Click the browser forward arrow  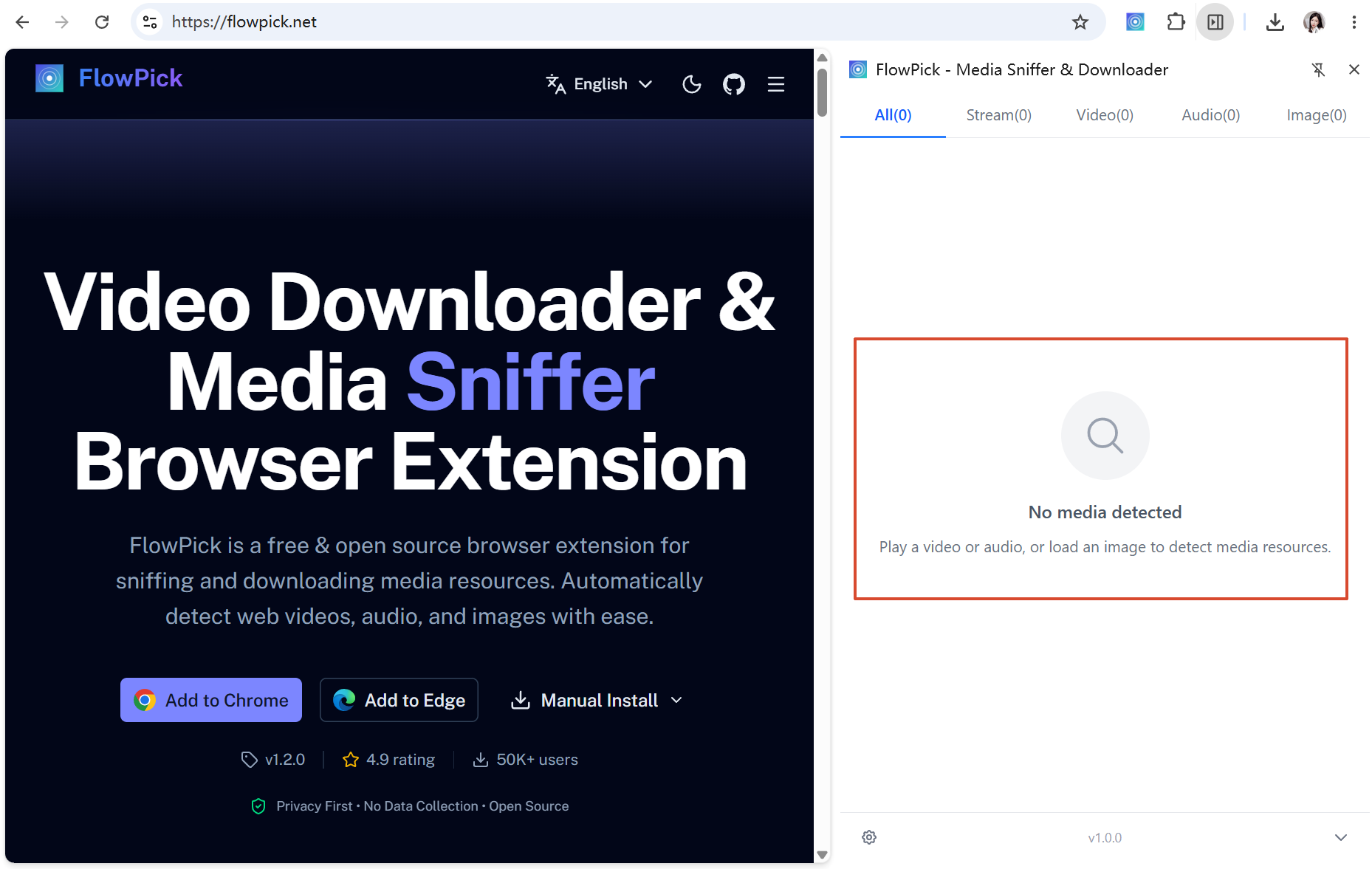pos(62,22)
